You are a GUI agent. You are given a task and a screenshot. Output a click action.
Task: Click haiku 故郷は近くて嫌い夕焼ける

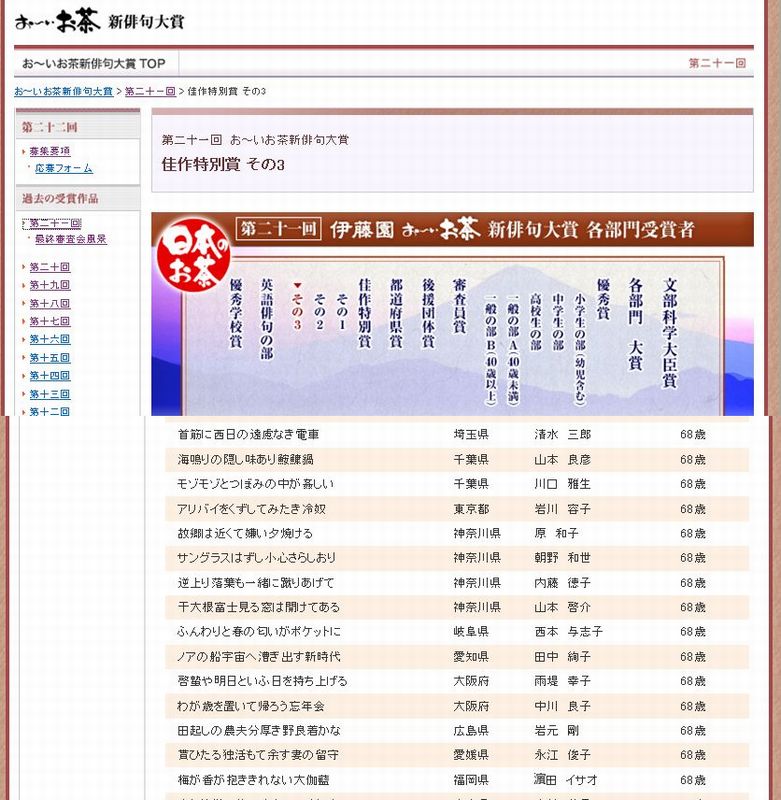[245, 533]
